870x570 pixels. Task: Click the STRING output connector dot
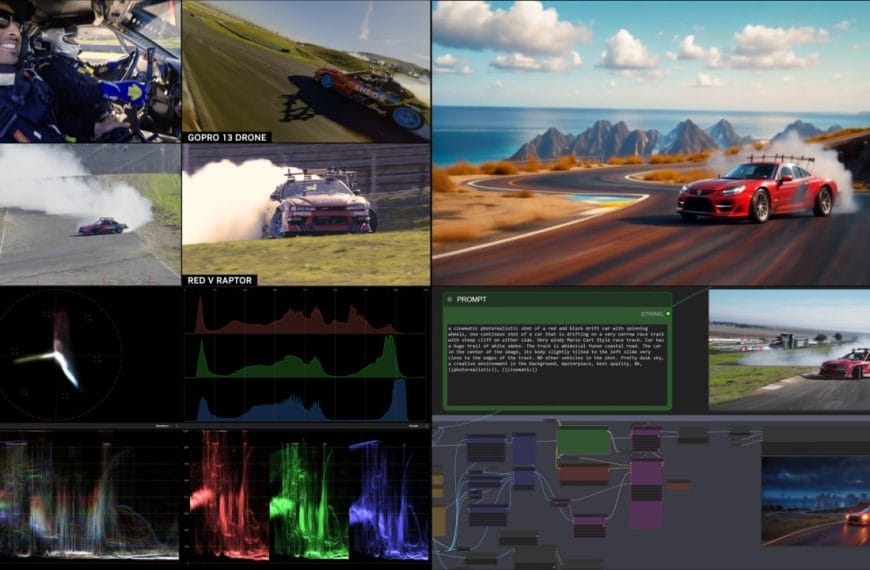tap(668, 314)
